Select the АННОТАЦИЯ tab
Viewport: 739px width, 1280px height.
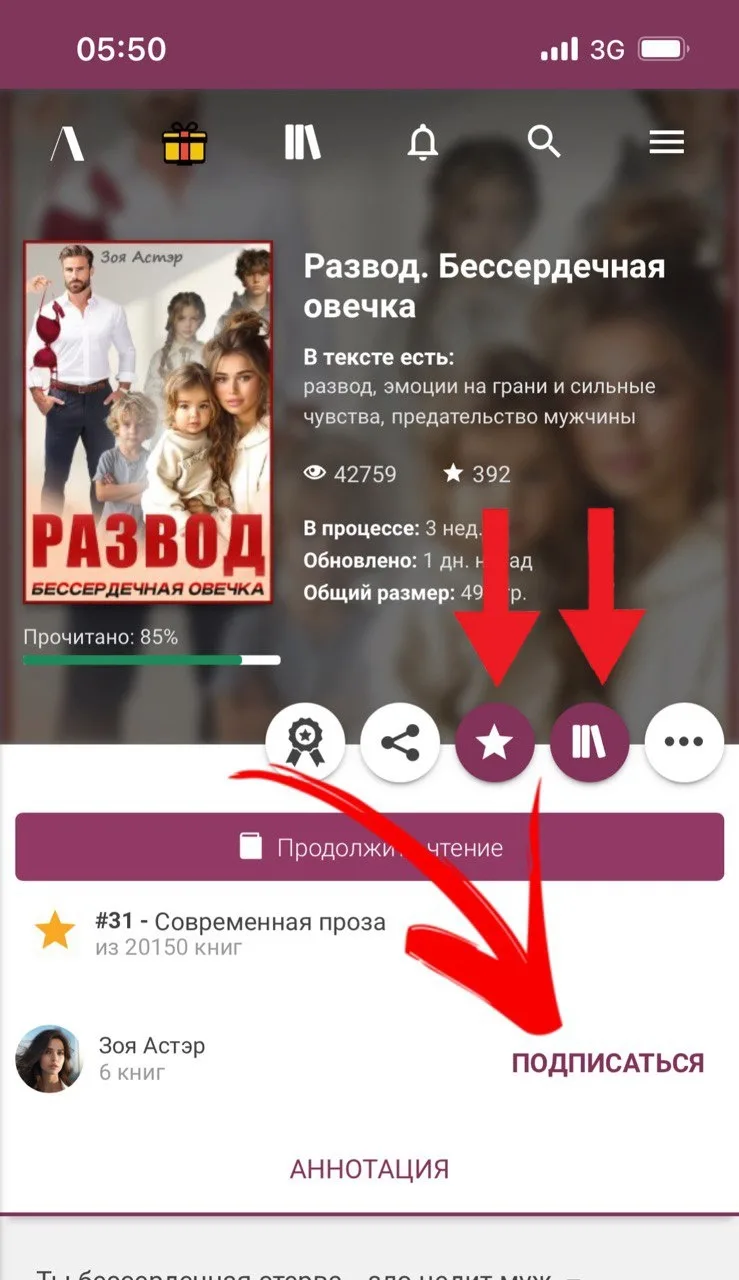pos(369,1169)
